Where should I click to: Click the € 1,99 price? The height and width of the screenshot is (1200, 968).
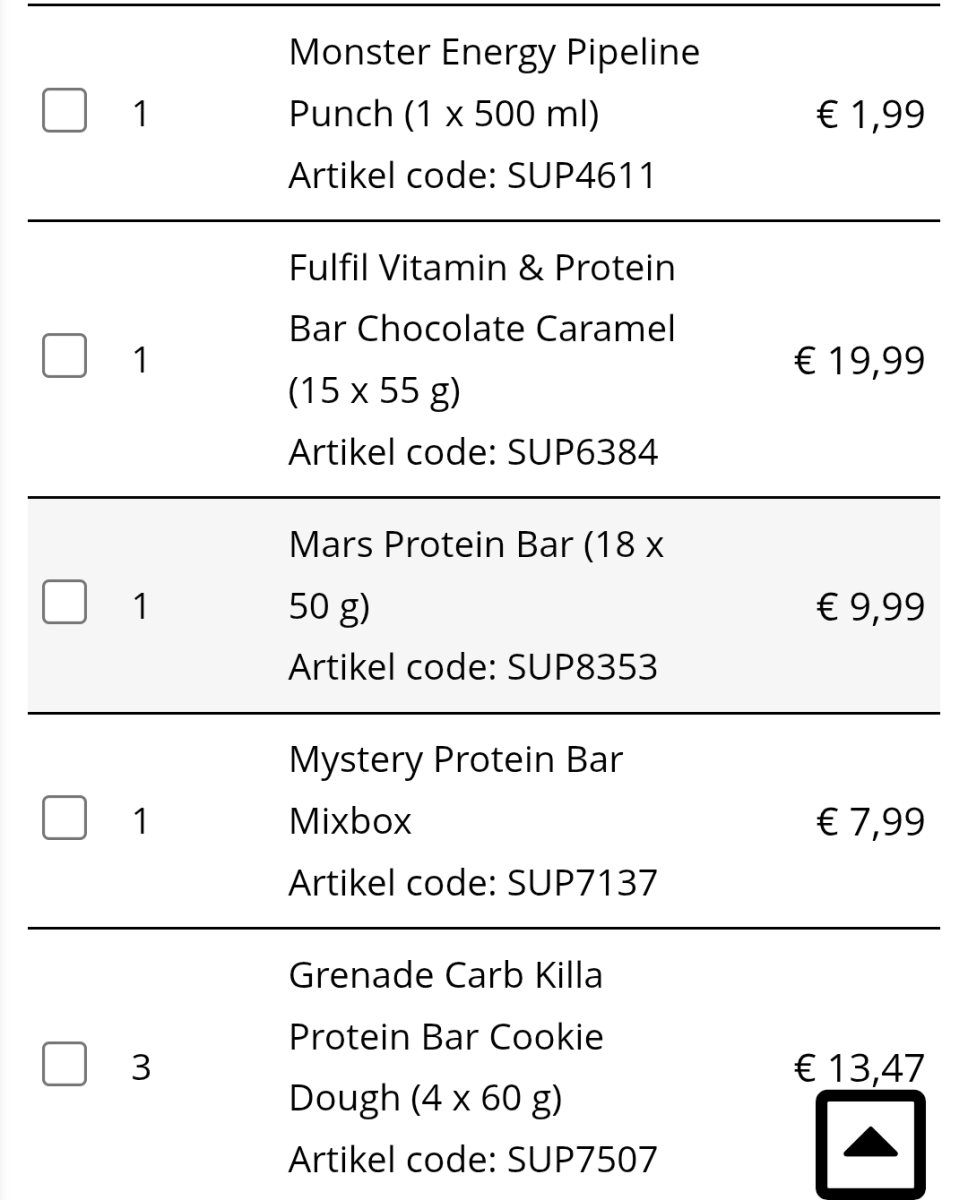(870, 114)
